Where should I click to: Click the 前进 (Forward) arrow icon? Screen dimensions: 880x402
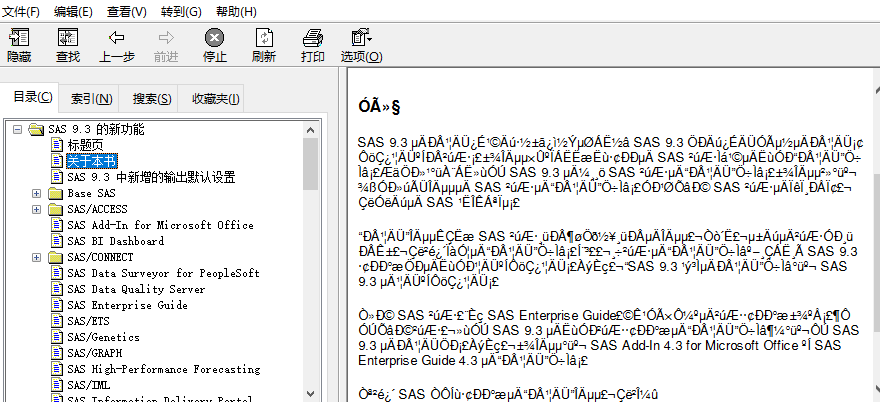(166, 38)
